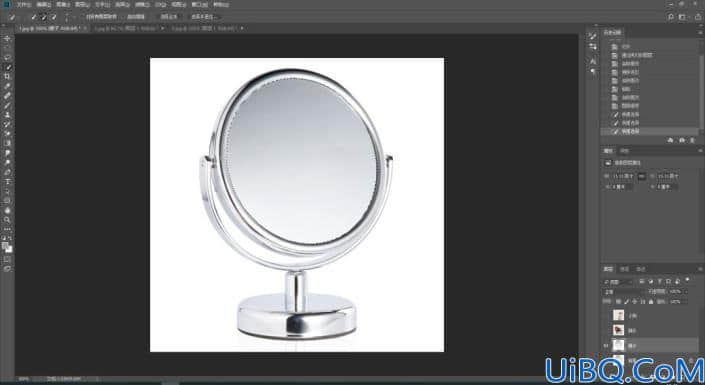Select the Zoom magnifier tool
Viewport: 705px width, 385px height.
coord(7,219)
